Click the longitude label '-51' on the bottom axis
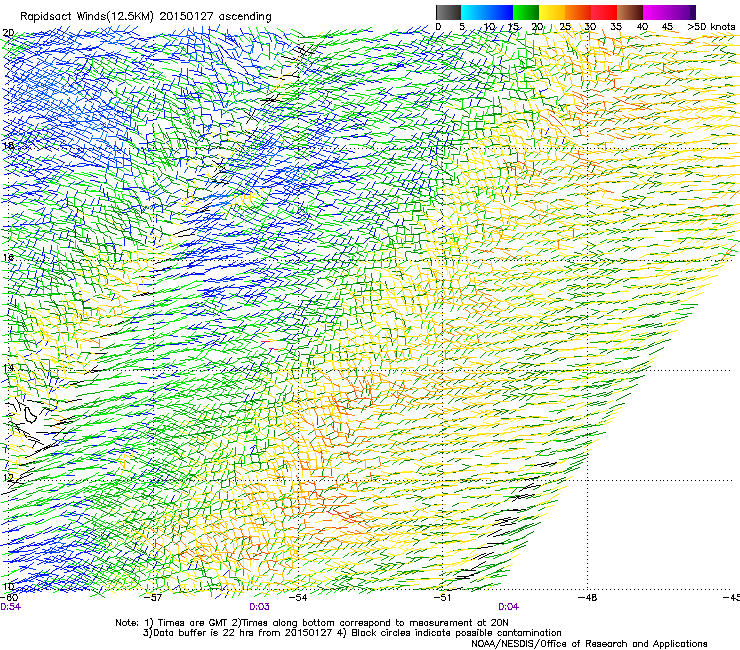740x650 pixels. click(x=442, y=598)
